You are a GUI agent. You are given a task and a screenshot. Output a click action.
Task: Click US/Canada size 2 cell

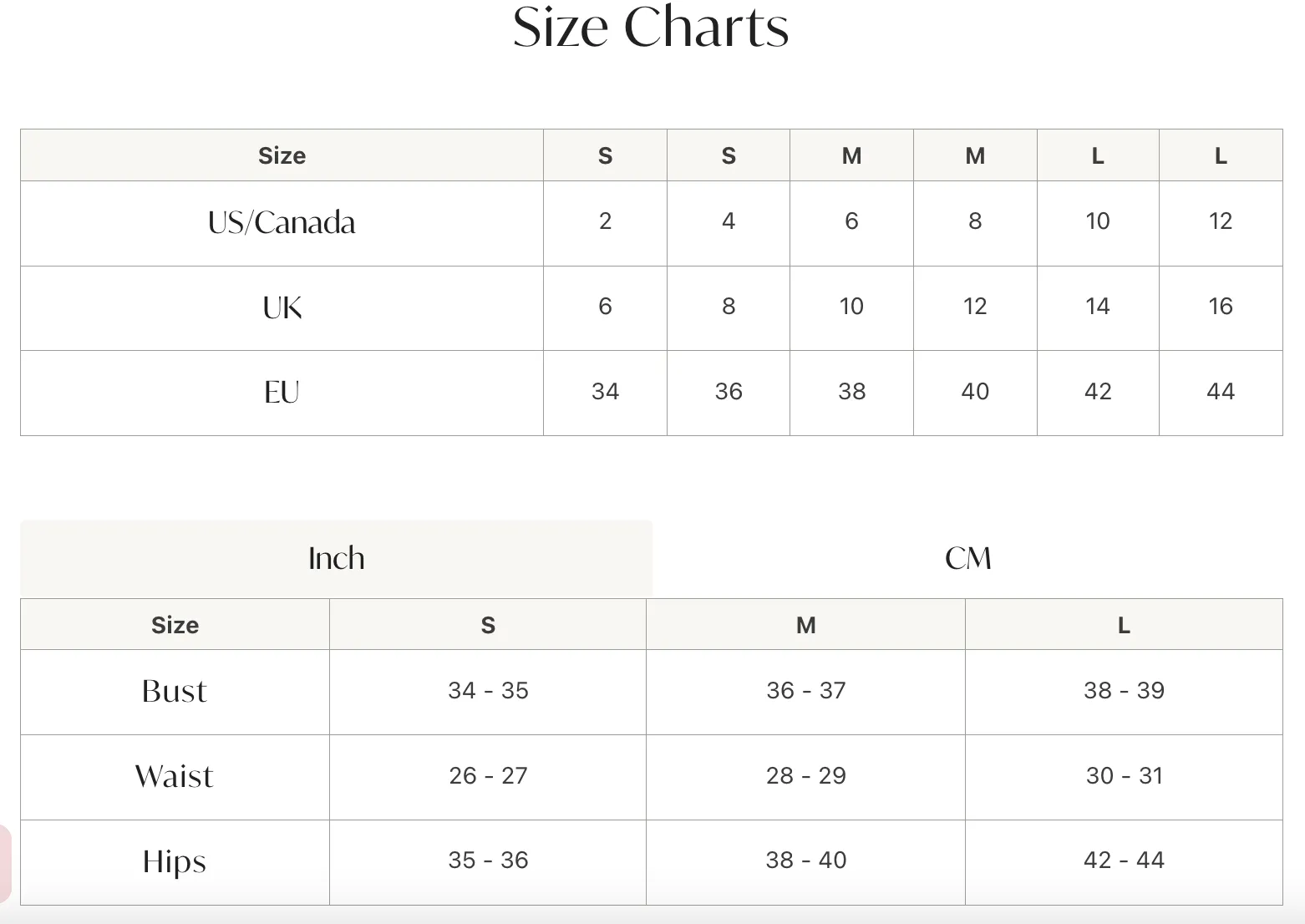(605, 223)
